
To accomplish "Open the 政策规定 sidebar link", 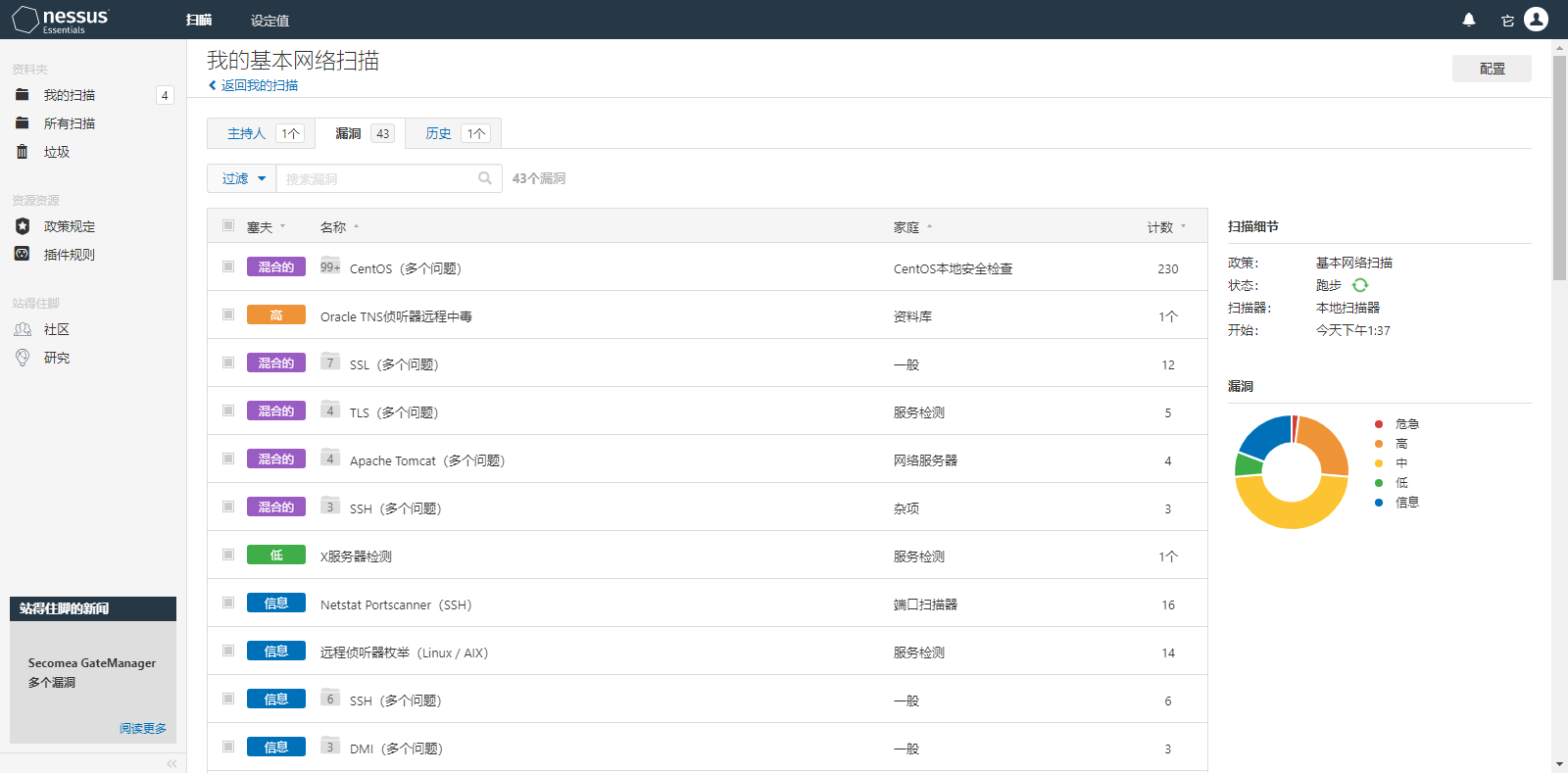I will (x=70, y=226).
